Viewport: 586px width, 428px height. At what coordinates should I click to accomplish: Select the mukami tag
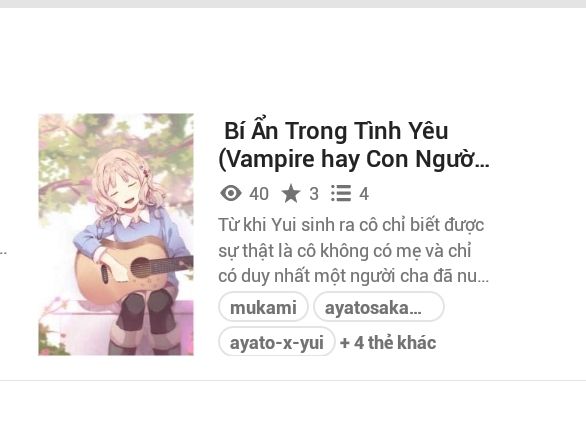click(x=263, y=307)
